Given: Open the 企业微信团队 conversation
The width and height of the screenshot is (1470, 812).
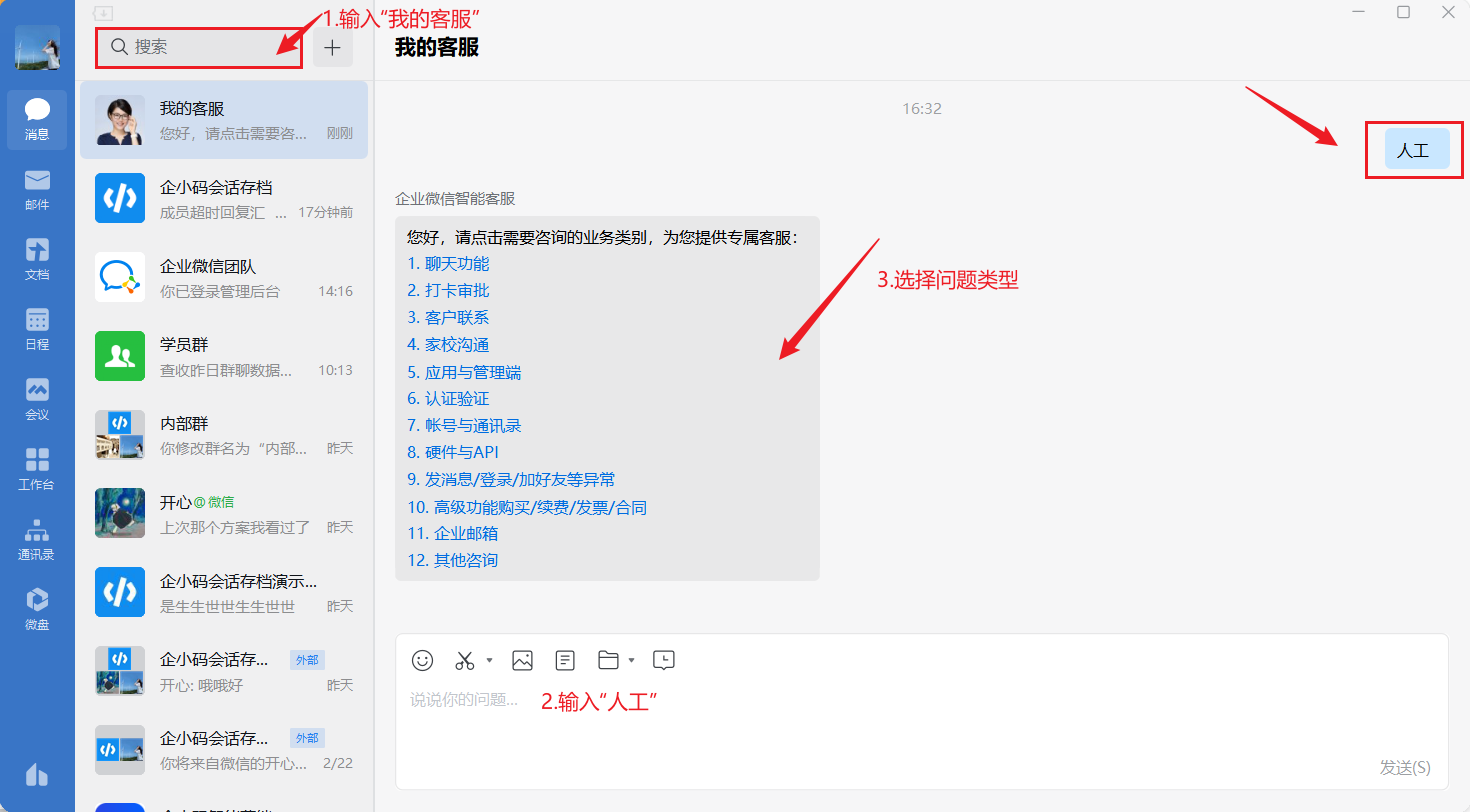Looking at the screenshot, I should 224,278.
